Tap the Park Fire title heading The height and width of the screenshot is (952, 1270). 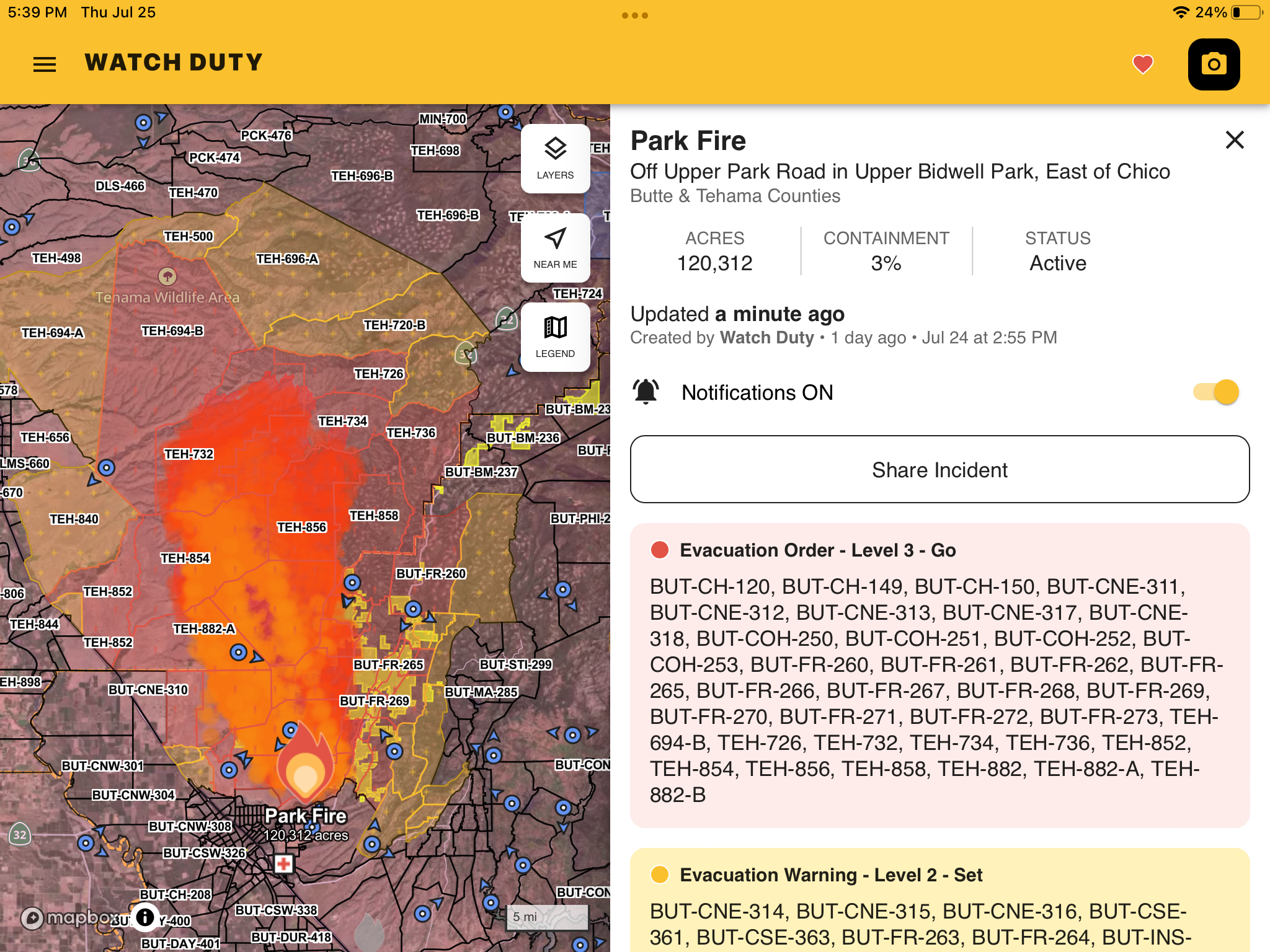[688, 141]
